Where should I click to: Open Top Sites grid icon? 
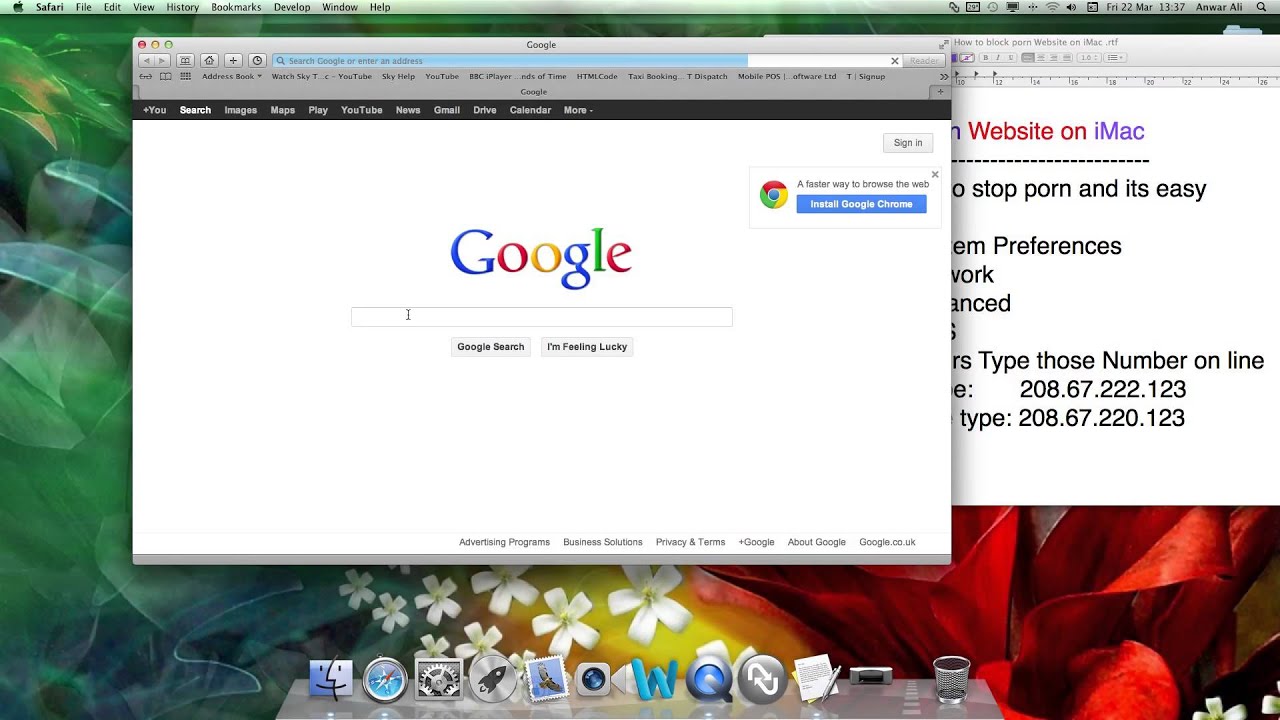185,76
